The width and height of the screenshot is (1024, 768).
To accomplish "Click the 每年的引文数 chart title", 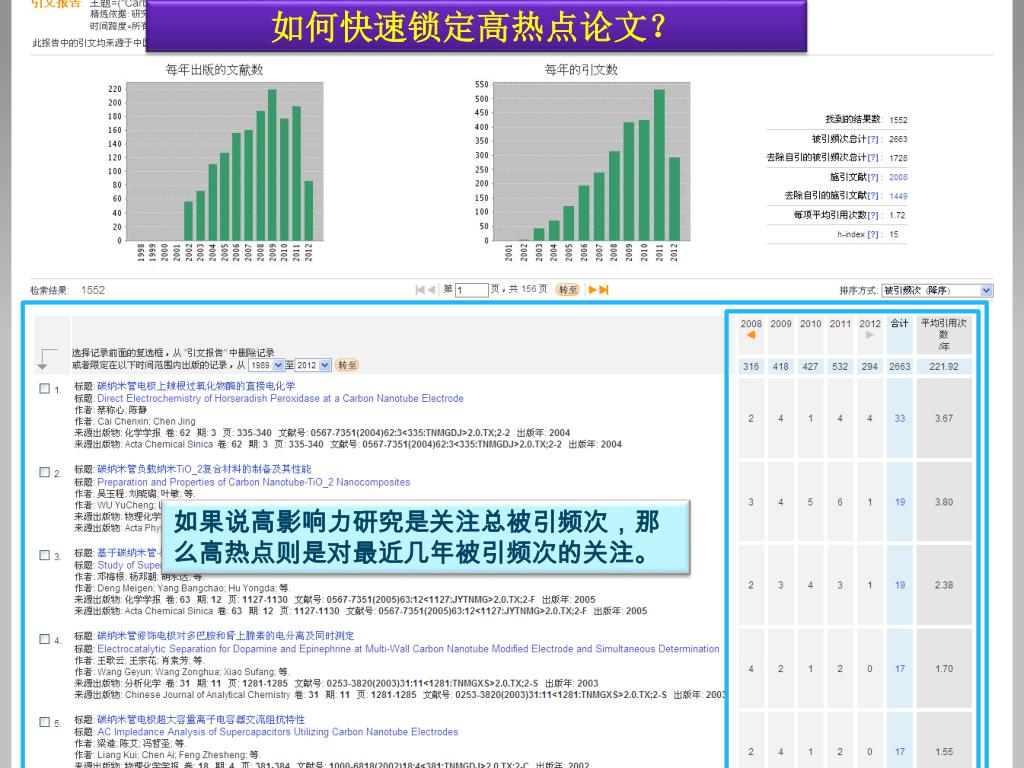I will tap(581, 70).
